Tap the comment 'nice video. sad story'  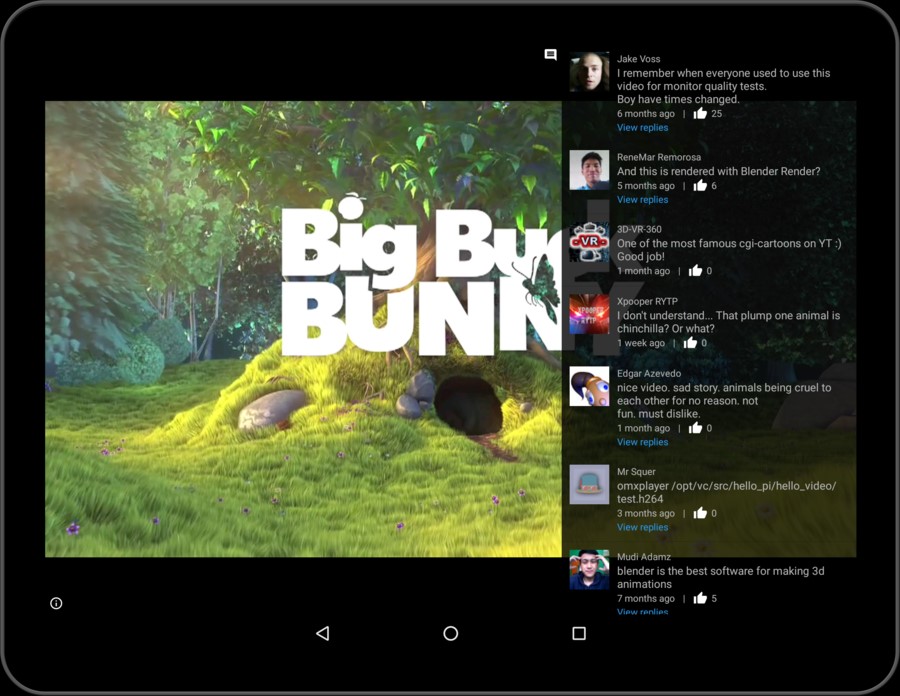(x=724, y=401)
